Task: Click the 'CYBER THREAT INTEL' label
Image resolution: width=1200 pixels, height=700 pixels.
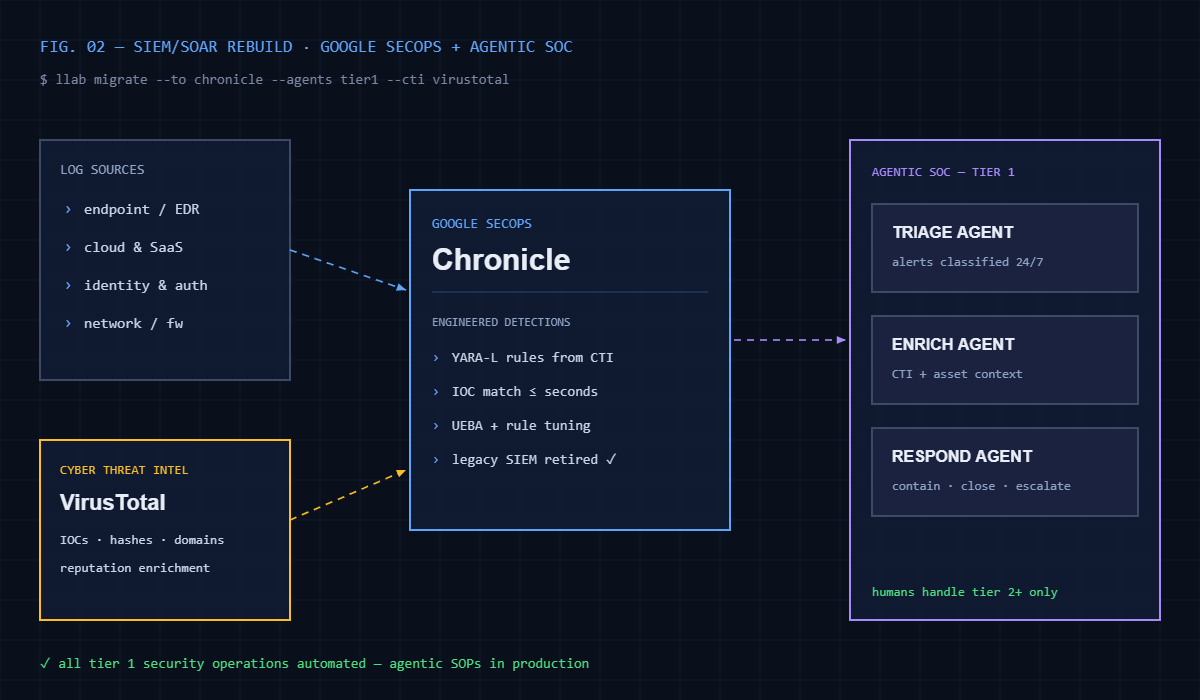Action: click(124, 470)
